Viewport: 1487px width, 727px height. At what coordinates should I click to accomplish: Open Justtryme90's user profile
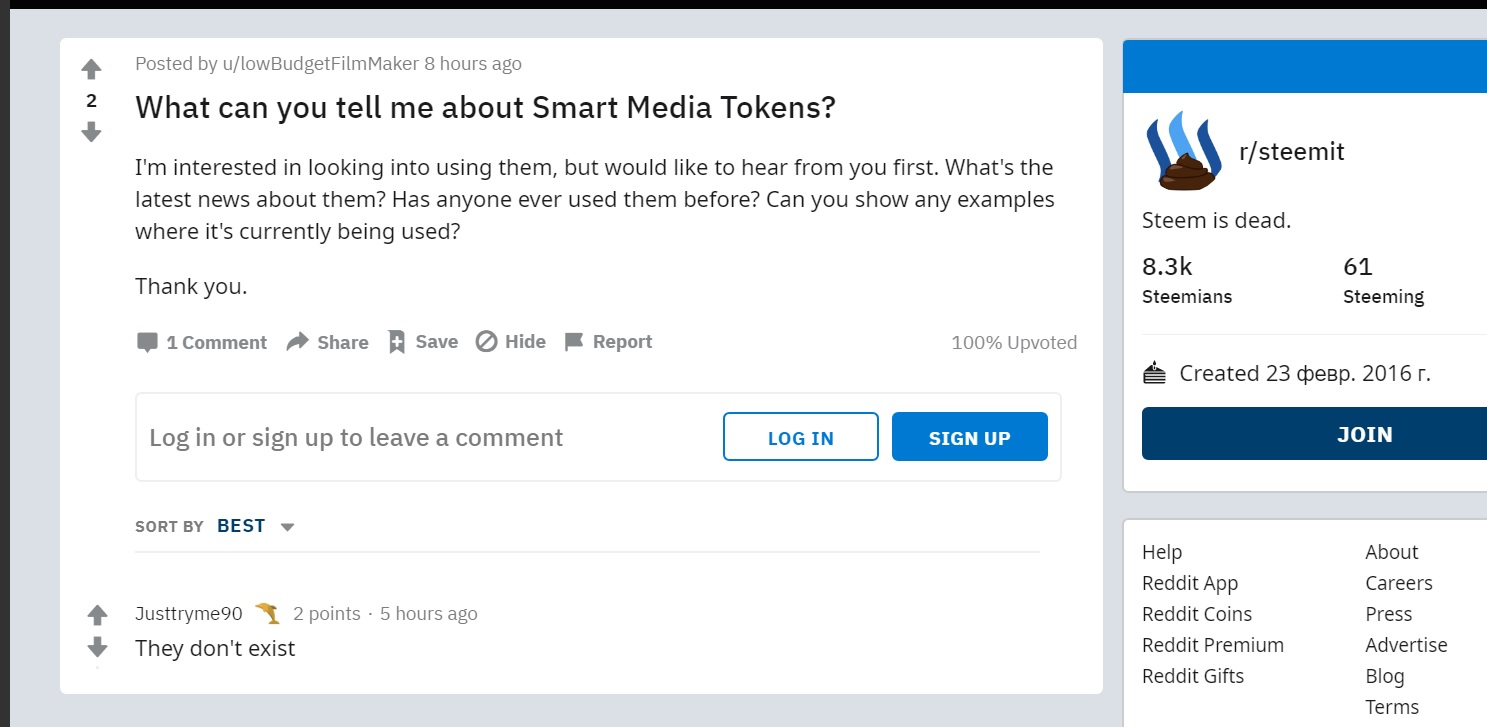coord(188,614)
